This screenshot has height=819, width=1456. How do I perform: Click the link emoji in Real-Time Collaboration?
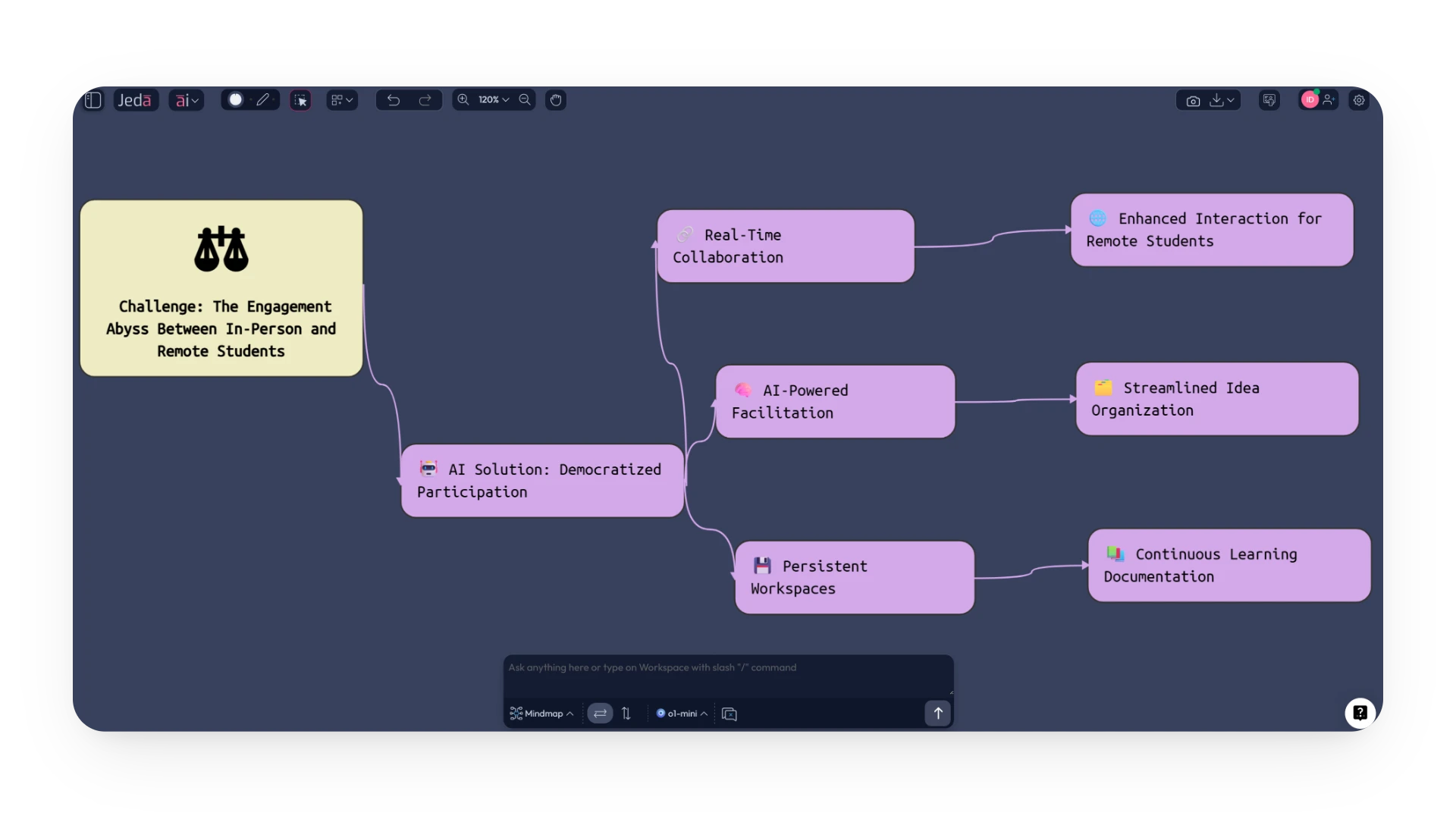[x=685, y=234]
